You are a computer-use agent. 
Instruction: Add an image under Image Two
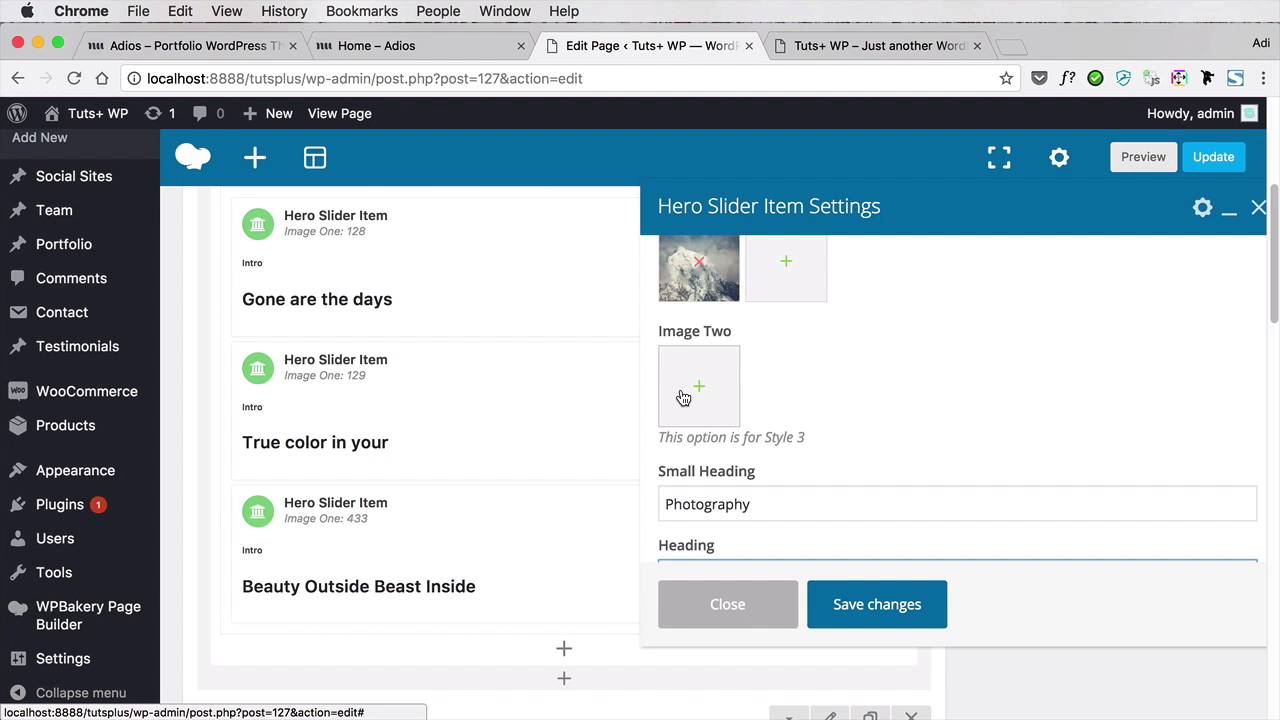(x=699, y=386)
